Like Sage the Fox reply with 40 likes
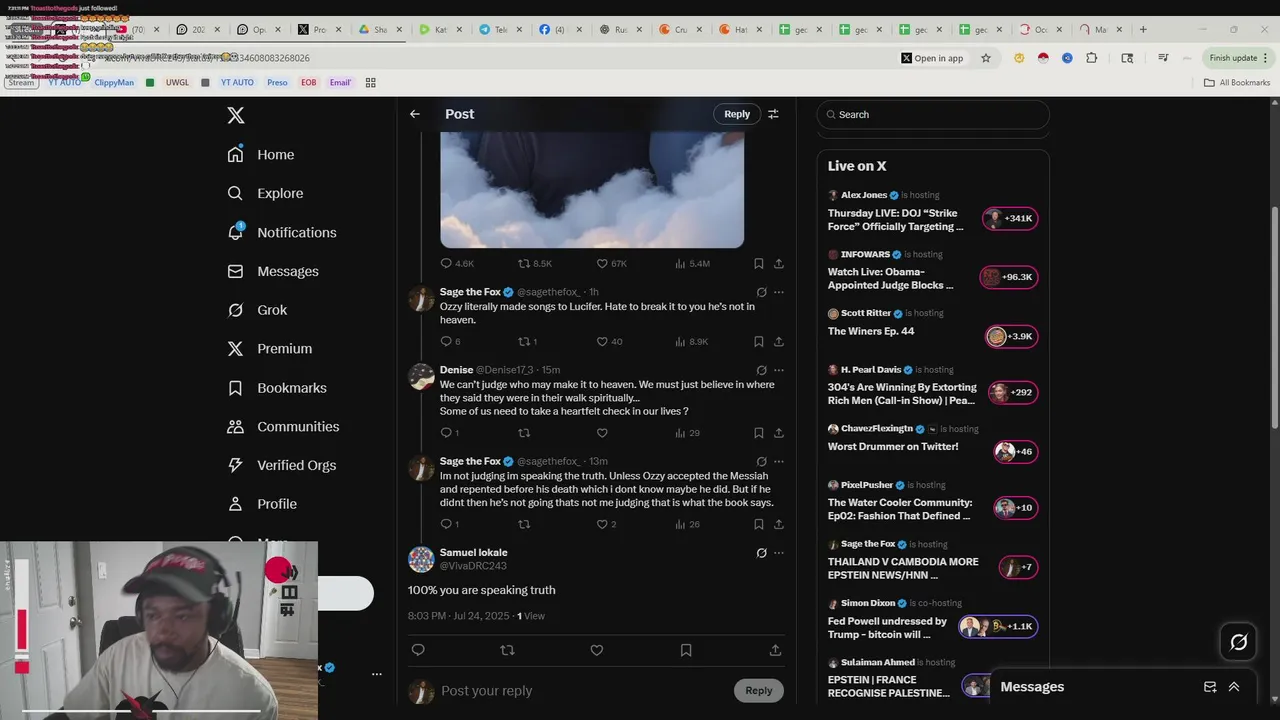 click(602, 342)
